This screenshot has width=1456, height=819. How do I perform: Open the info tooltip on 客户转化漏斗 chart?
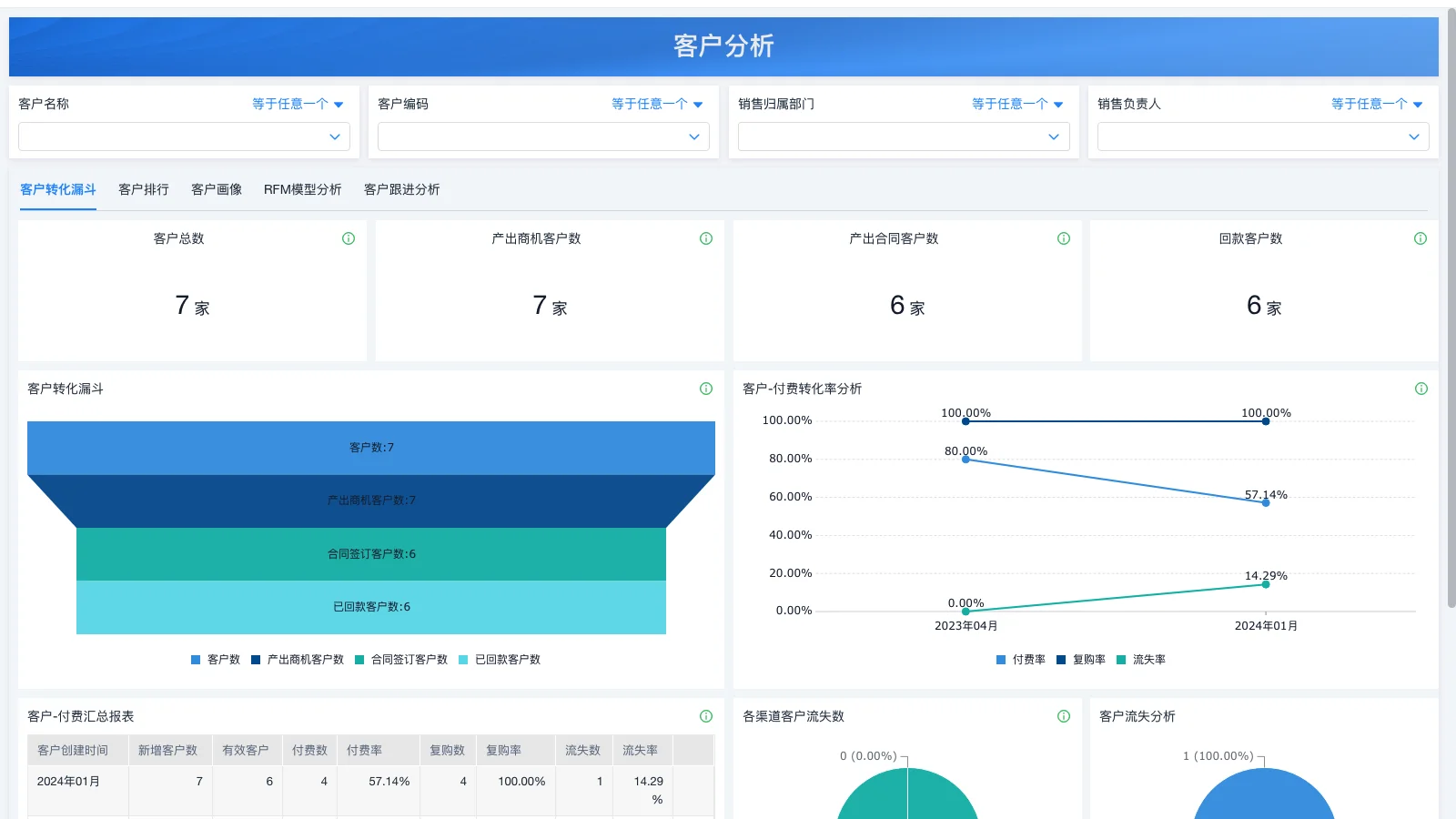[705, 388]
